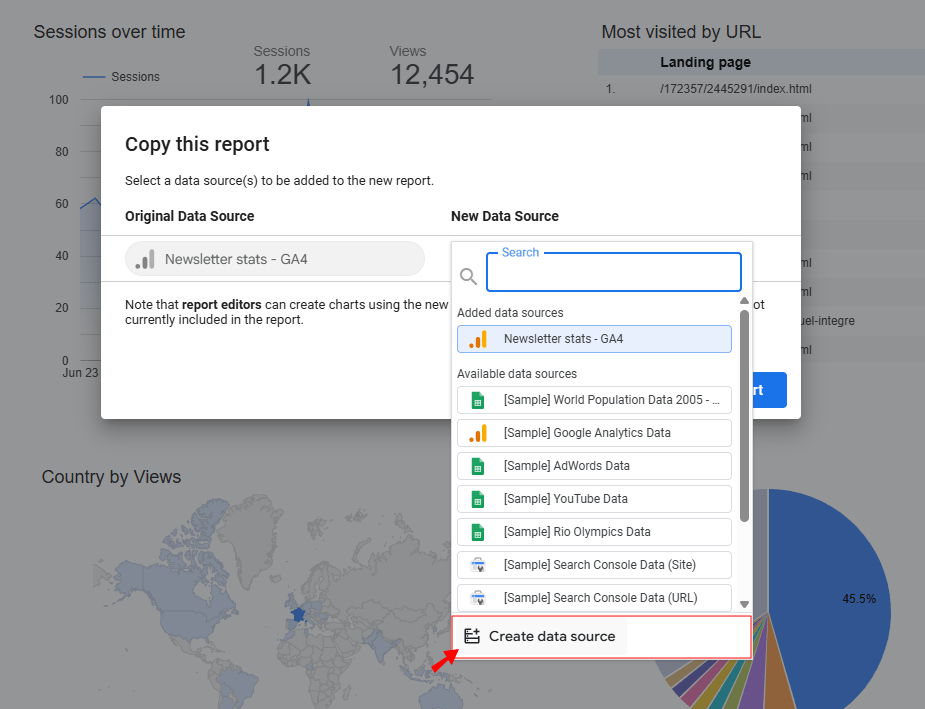Click France highlighted on the world map
925x709 pixels.
click(x=299, y=615)
